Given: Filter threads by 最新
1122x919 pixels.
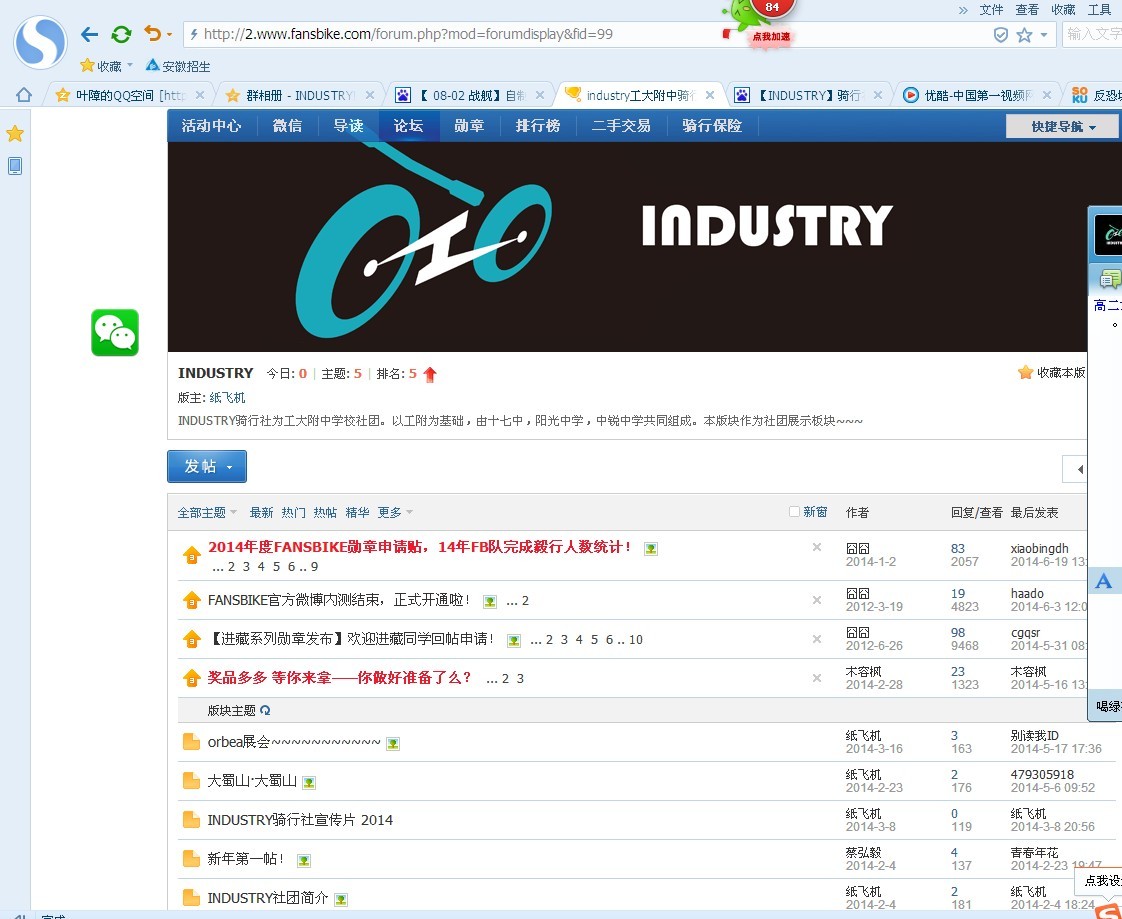Looking at the screenshot, I should click(x=261, y=512).
